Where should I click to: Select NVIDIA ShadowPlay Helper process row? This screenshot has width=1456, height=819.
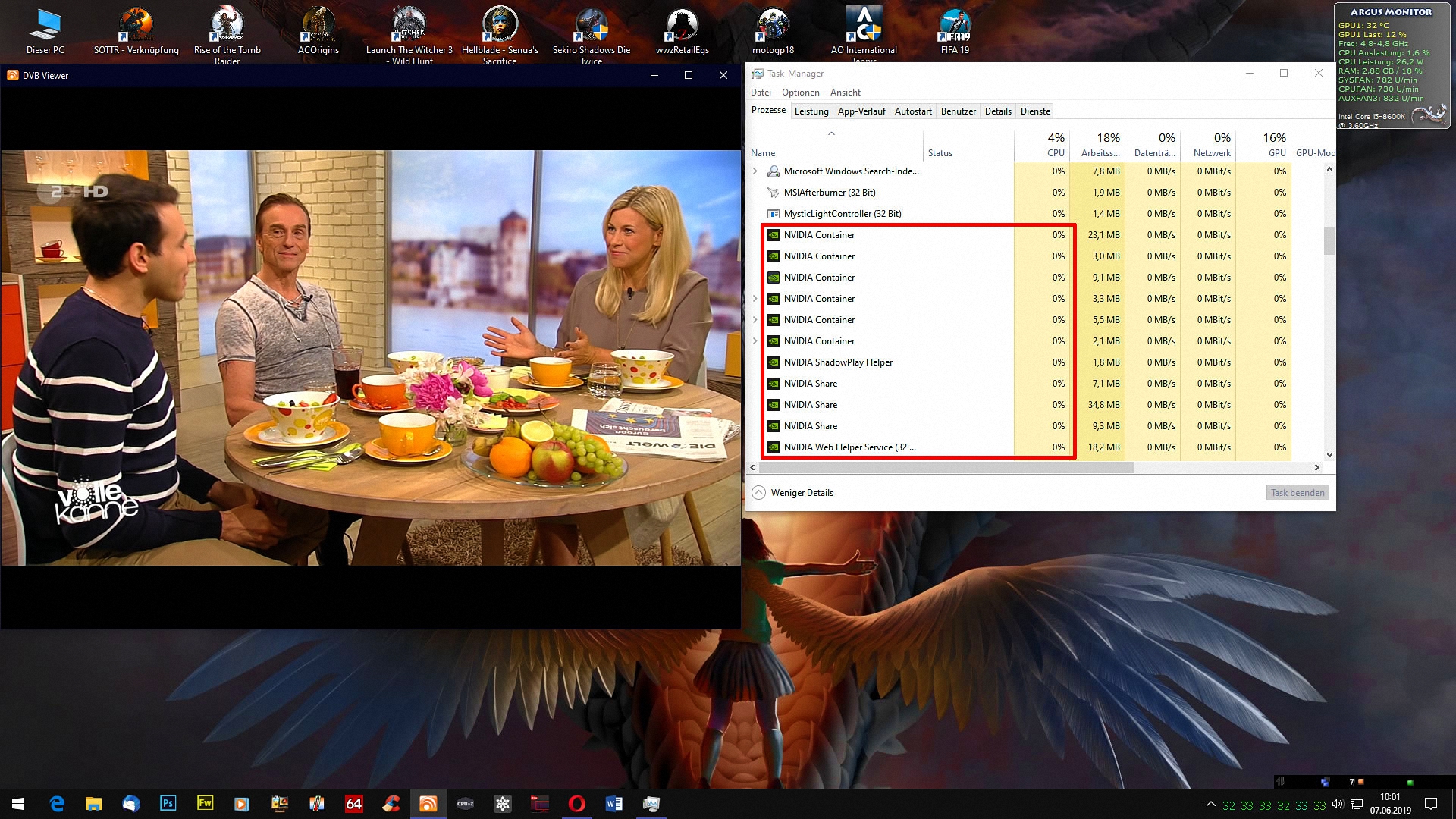tap(838, 362)
